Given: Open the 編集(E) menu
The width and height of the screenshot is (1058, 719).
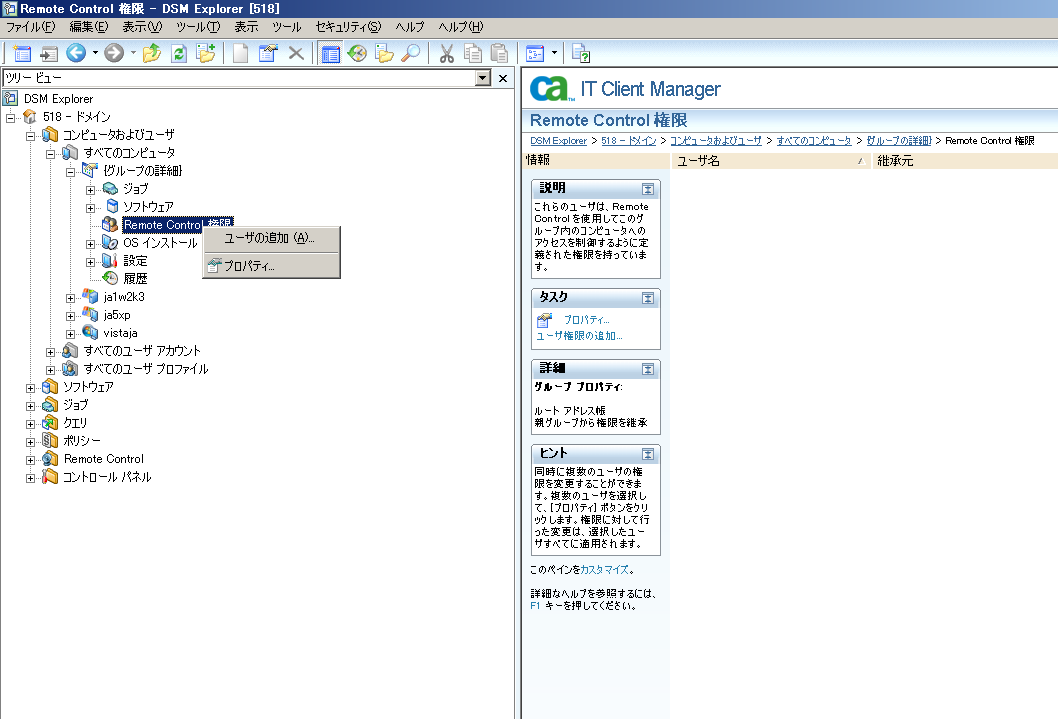Looking at the screenshot, I should point(88,27).
